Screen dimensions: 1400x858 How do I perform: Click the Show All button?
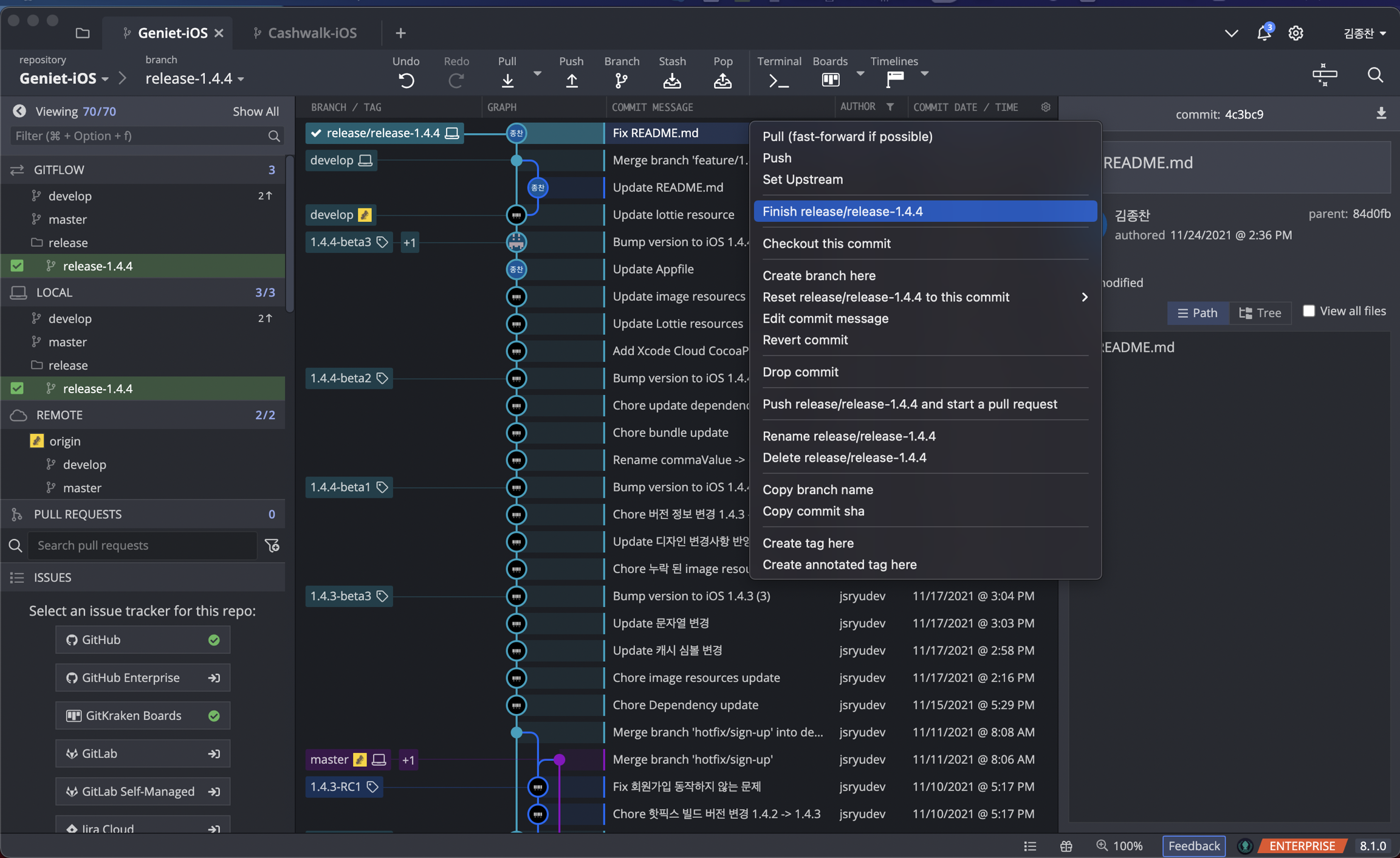pyautogui.click(x=255, y=111)
